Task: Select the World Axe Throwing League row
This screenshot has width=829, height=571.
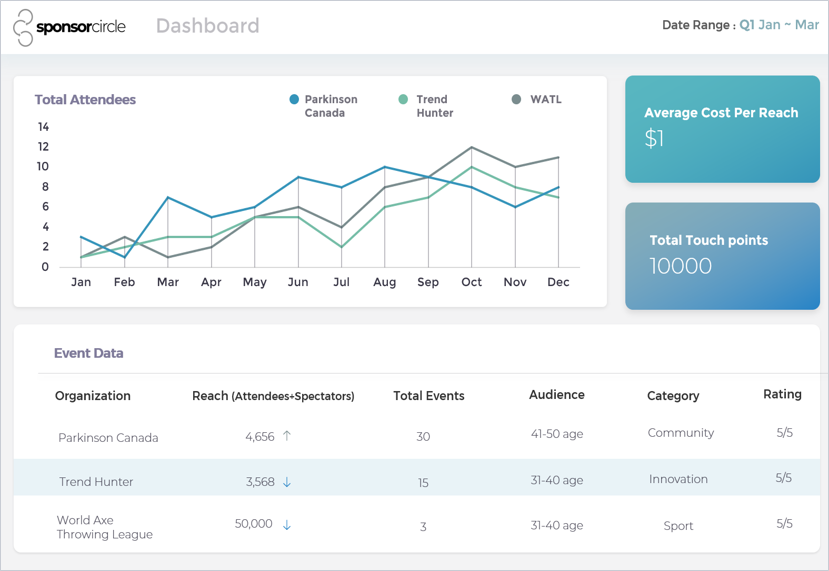Action: (417, 524)
